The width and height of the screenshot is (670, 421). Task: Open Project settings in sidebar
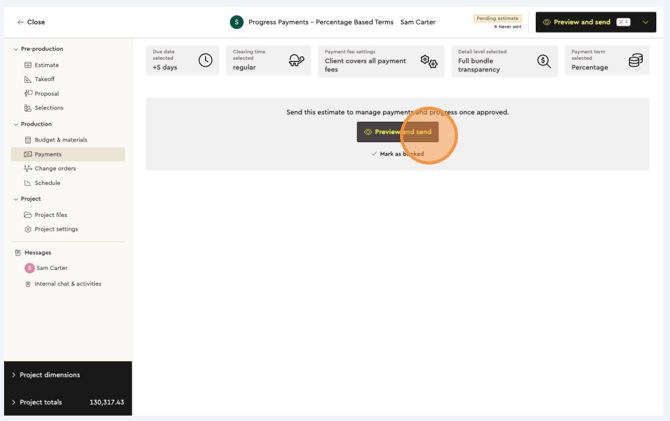click(55, 229)
